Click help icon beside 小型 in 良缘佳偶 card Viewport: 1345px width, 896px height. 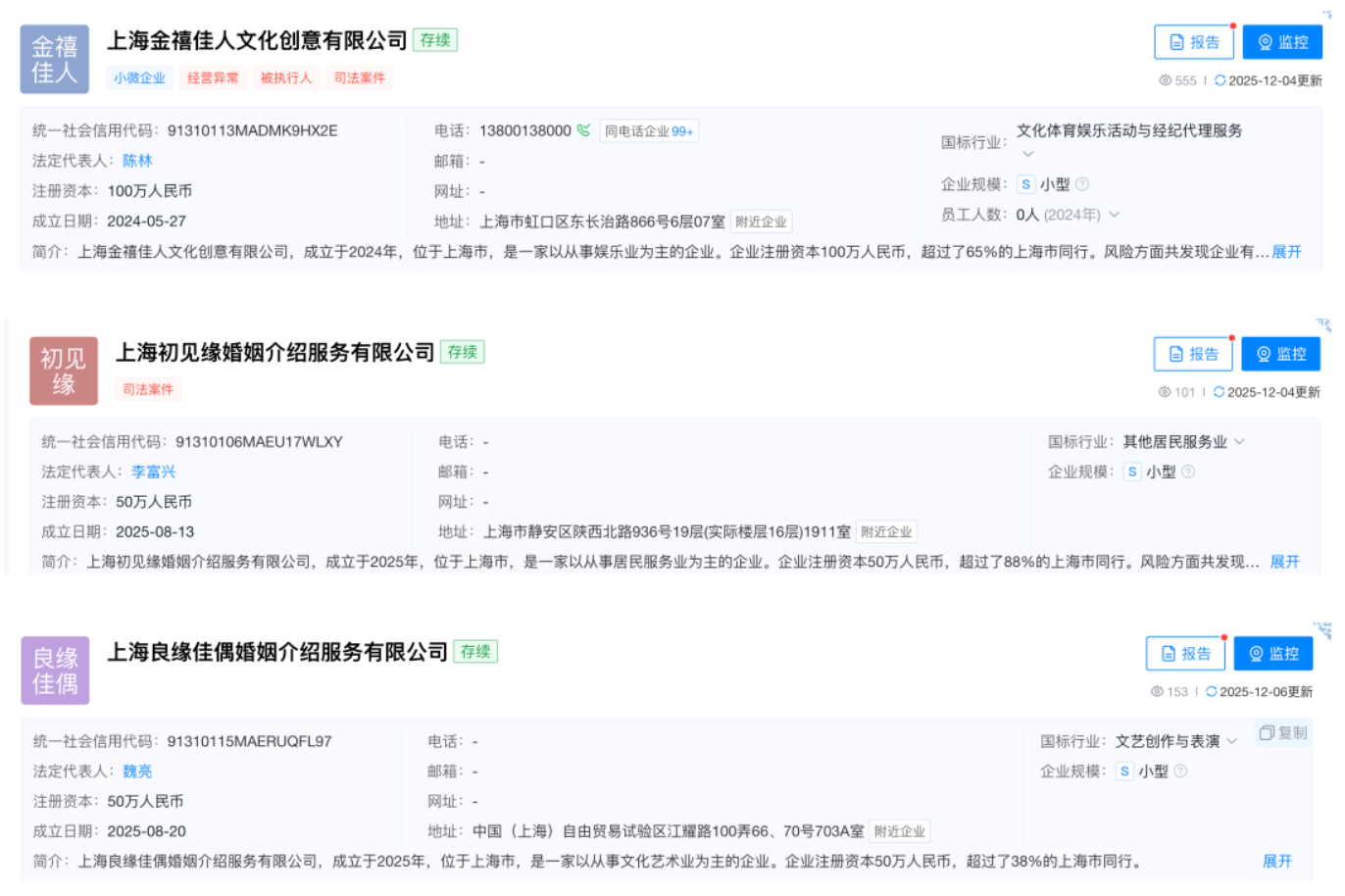pos(1180,772)
